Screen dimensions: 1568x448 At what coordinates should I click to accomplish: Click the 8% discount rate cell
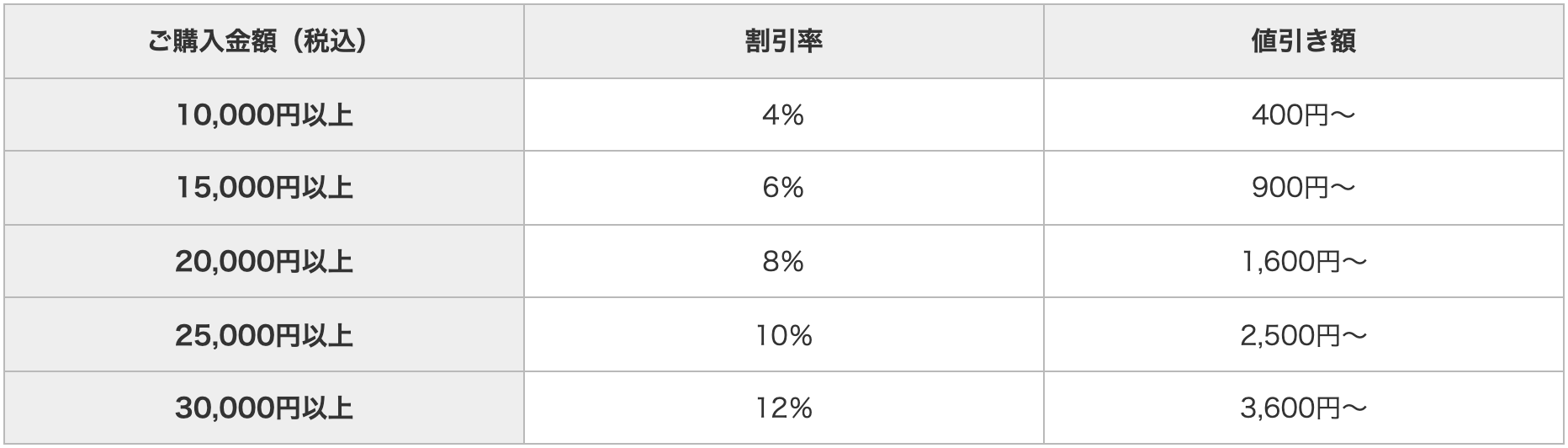coord(784,262)
